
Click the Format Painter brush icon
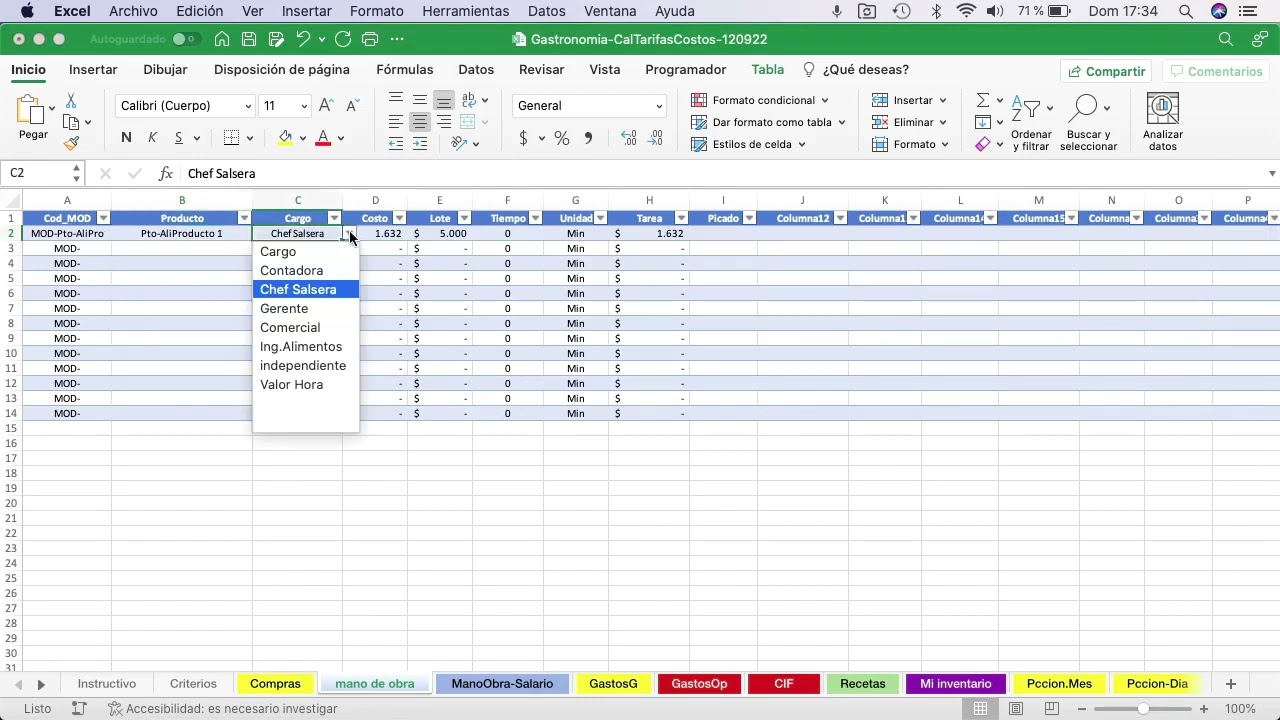coord(71,143)
